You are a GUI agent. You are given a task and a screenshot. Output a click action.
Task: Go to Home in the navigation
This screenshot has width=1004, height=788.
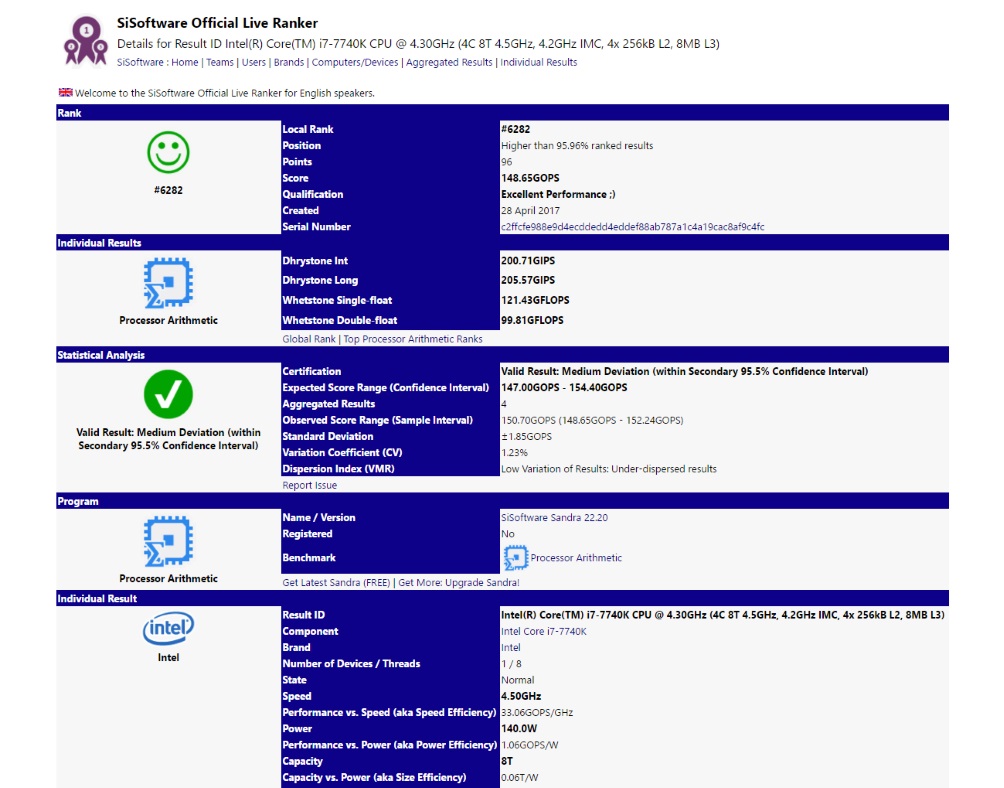point(184,62)
